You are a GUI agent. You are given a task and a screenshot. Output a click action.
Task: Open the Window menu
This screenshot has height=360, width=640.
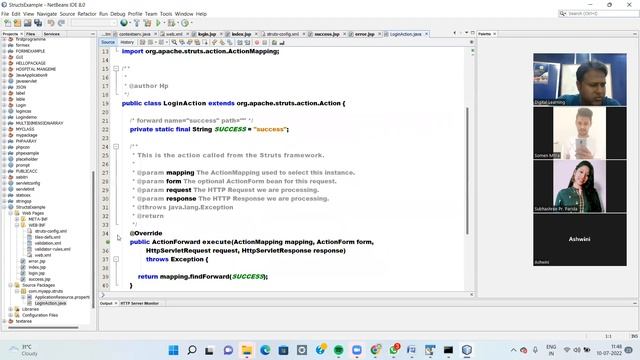pyautogui.click(x=184, y=14)
